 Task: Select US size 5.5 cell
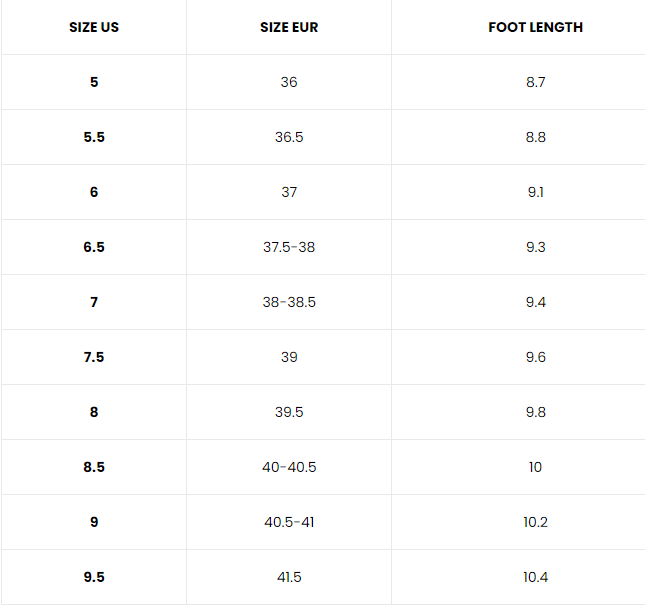click(x=94, y=137)
